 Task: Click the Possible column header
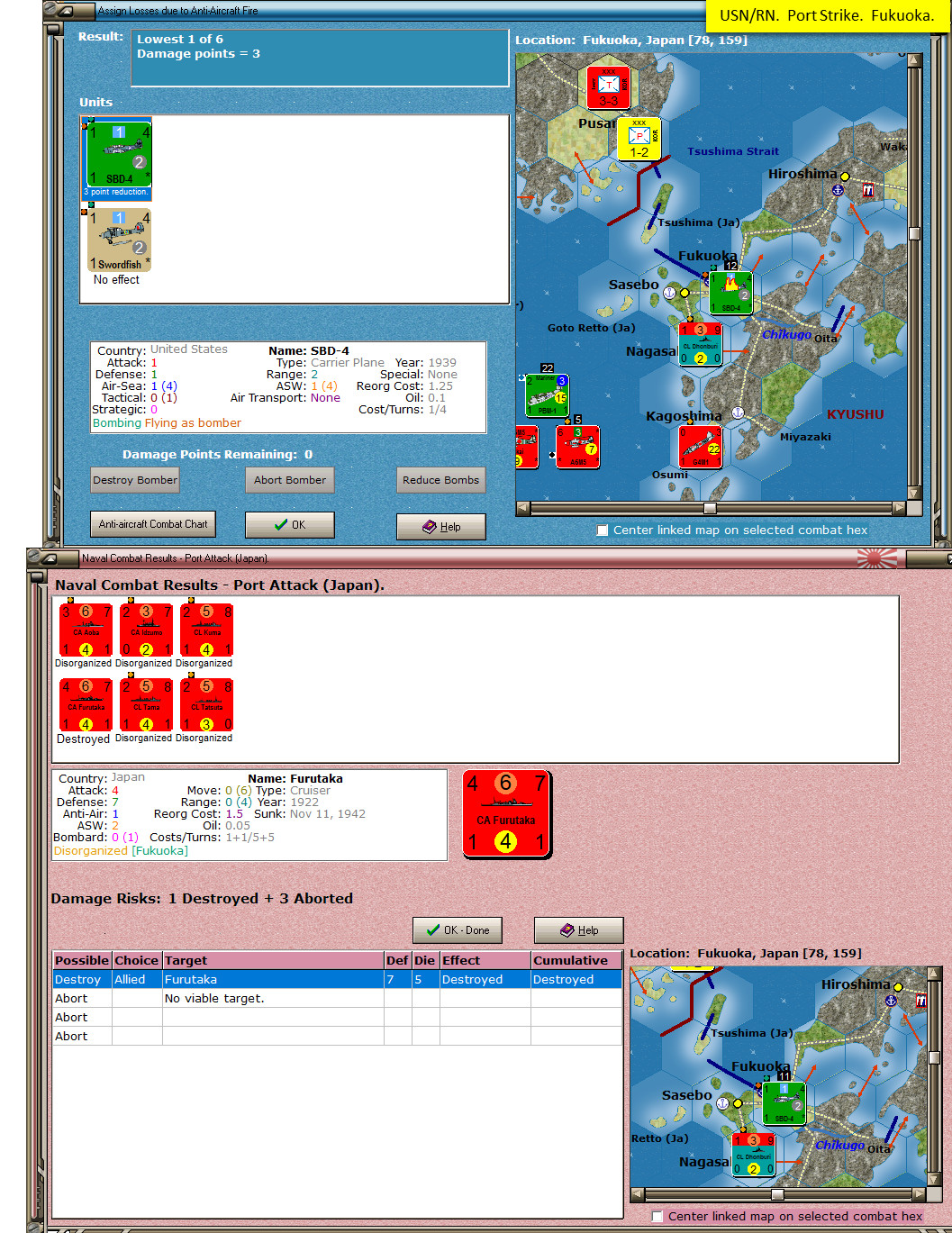tap(82, 961)
